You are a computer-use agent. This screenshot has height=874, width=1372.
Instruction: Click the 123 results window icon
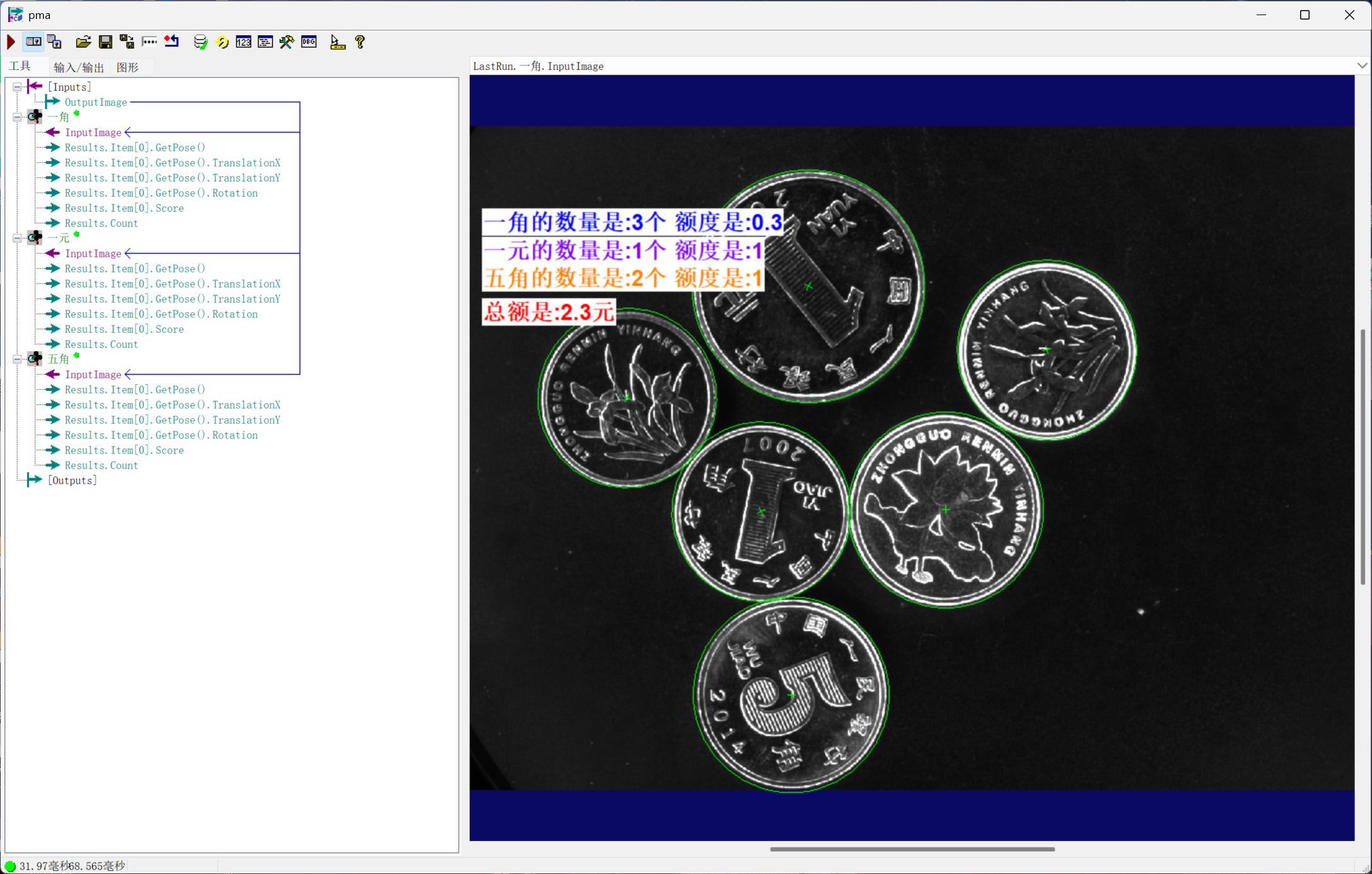243,42
